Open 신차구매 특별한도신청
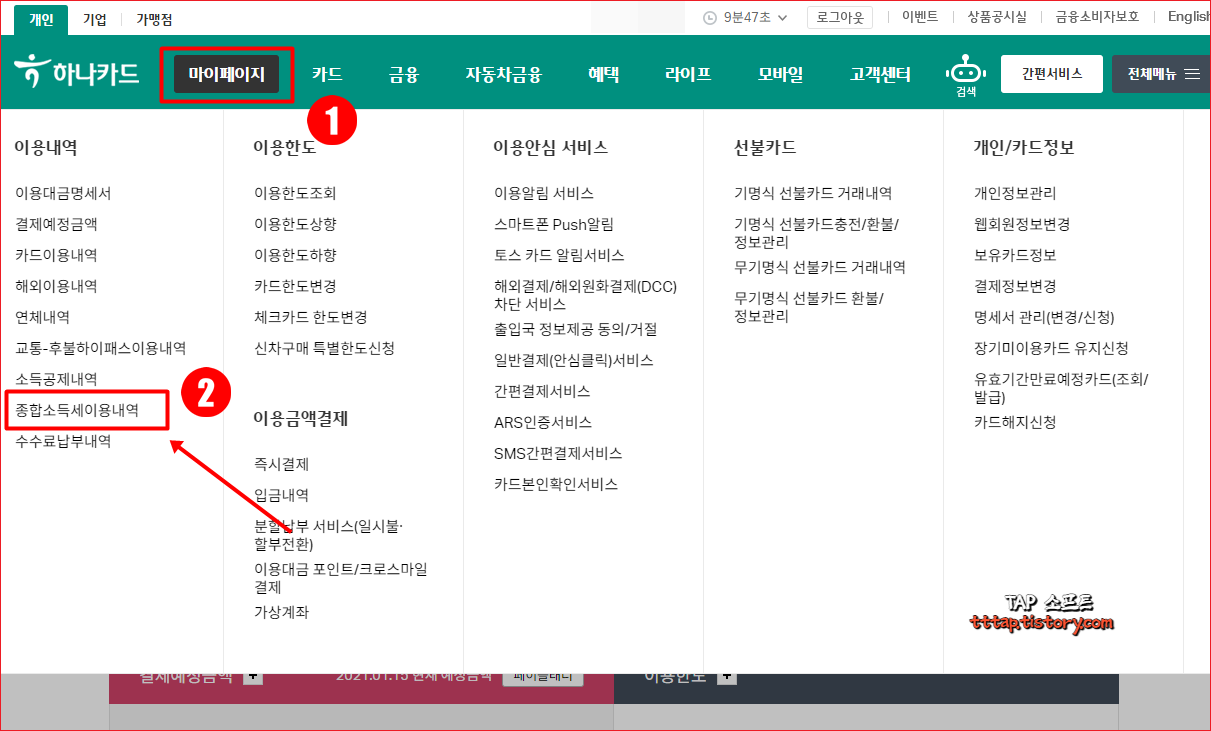Image resolution: width=1211 pixels, height=731 pixels. click(324, 348)
